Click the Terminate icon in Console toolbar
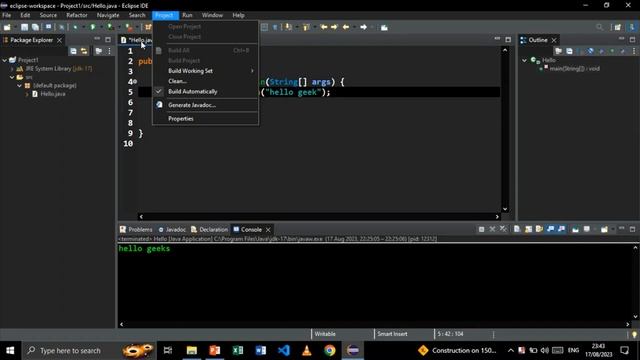This screenshot has width=640, height=360. click(482, 229)
